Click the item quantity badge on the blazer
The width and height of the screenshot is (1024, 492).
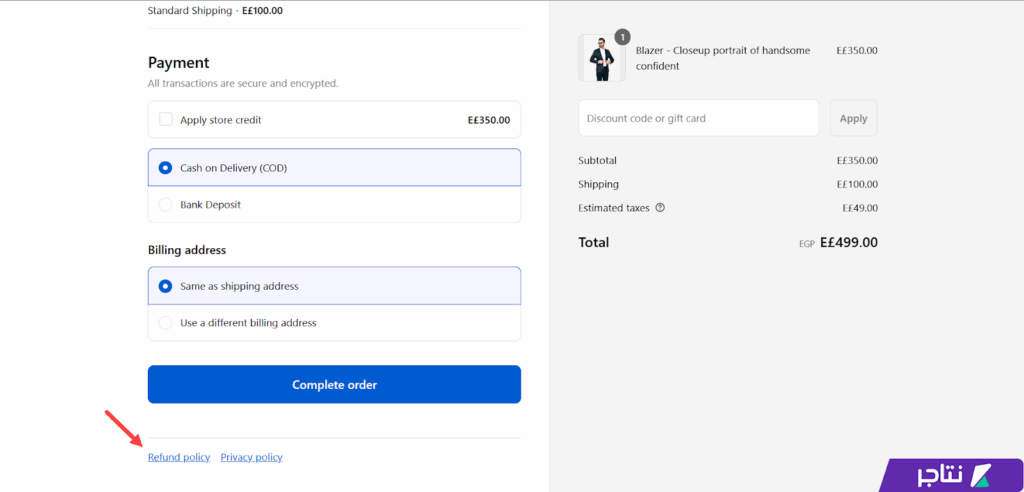click(622, 38)
